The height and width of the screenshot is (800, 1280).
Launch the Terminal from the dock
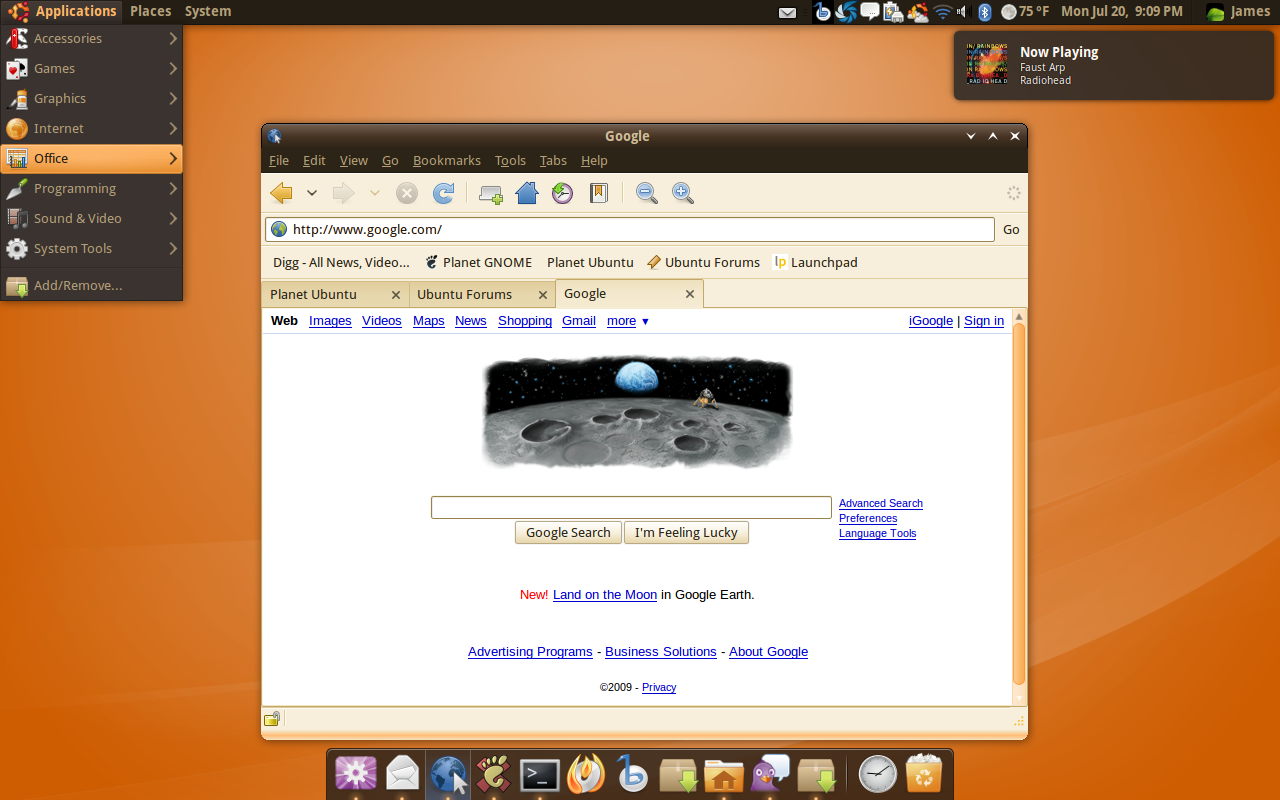tap(540, 775)
